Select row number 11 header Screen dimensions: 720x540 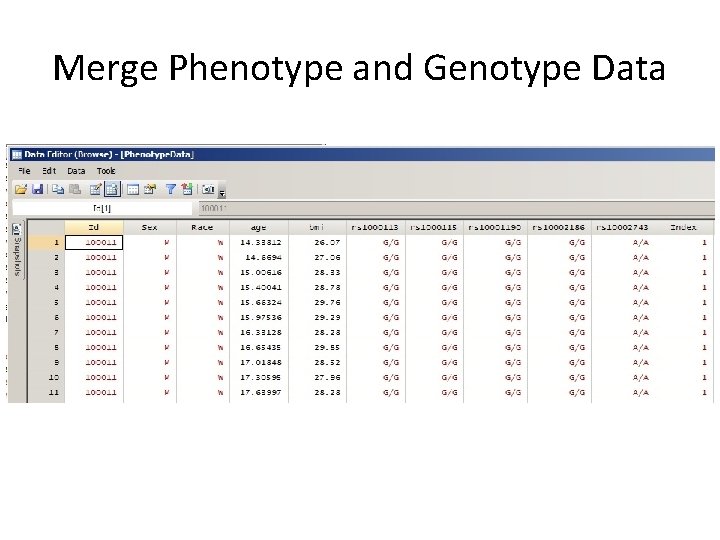point(46,393)
